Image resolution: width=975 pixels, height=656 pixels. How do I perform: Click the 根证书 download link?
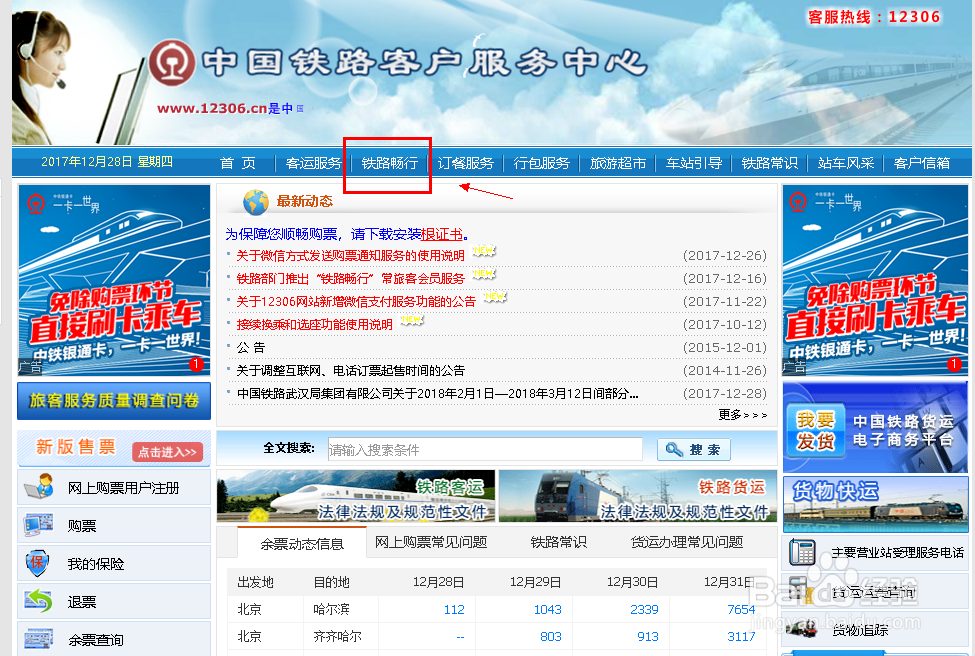442,234
